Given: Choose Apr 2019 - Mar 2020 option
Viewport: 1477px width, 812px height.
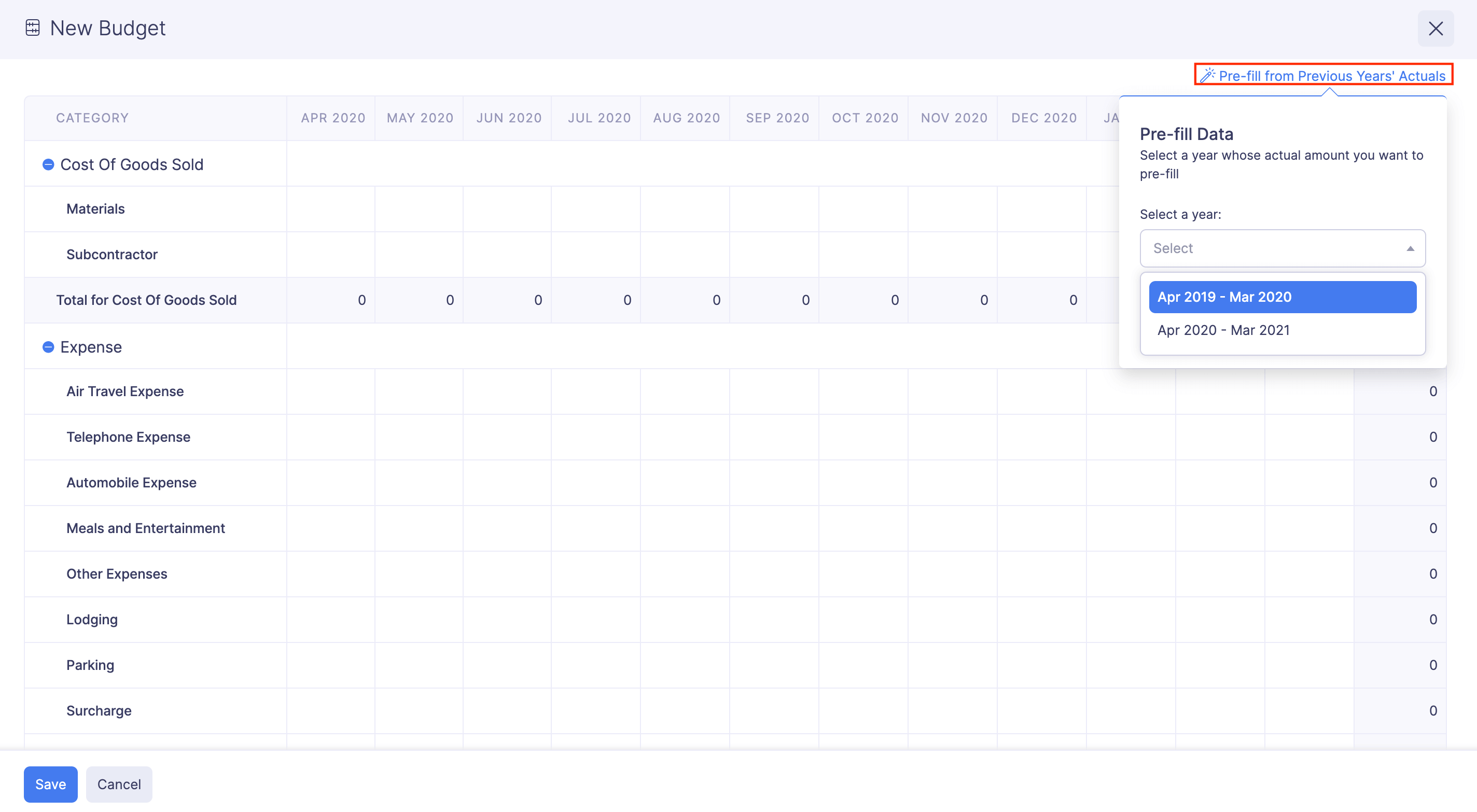Looking at the screenshot, I should pos(1282,297).
